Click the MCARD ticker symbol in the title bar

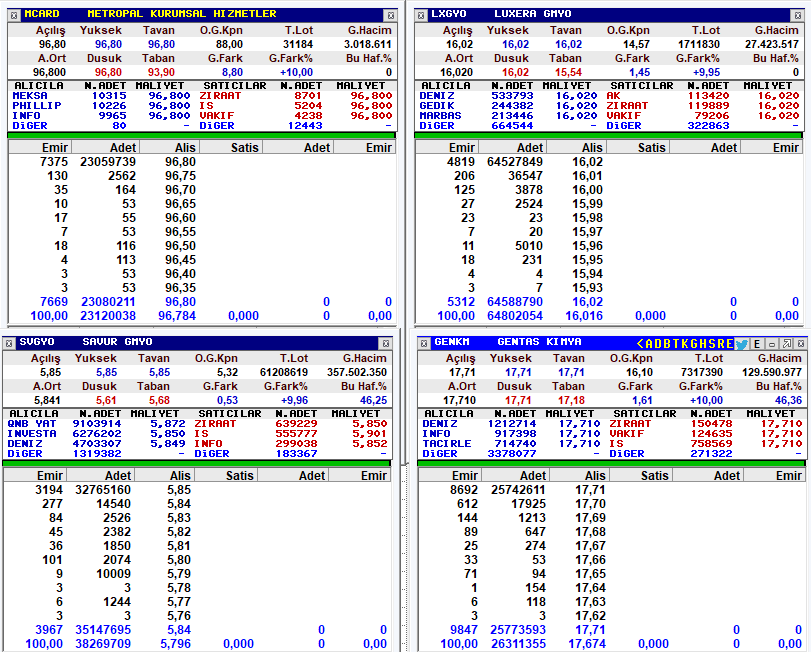pos(42,14)
